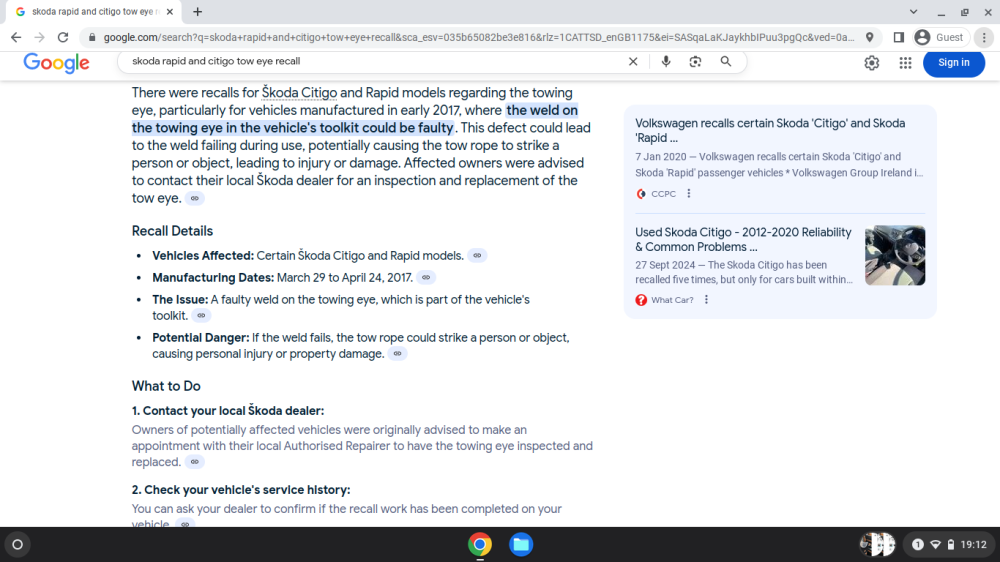Open the Guest profile menu
The image size is (1000, 562).
click(x=939, y=38)
